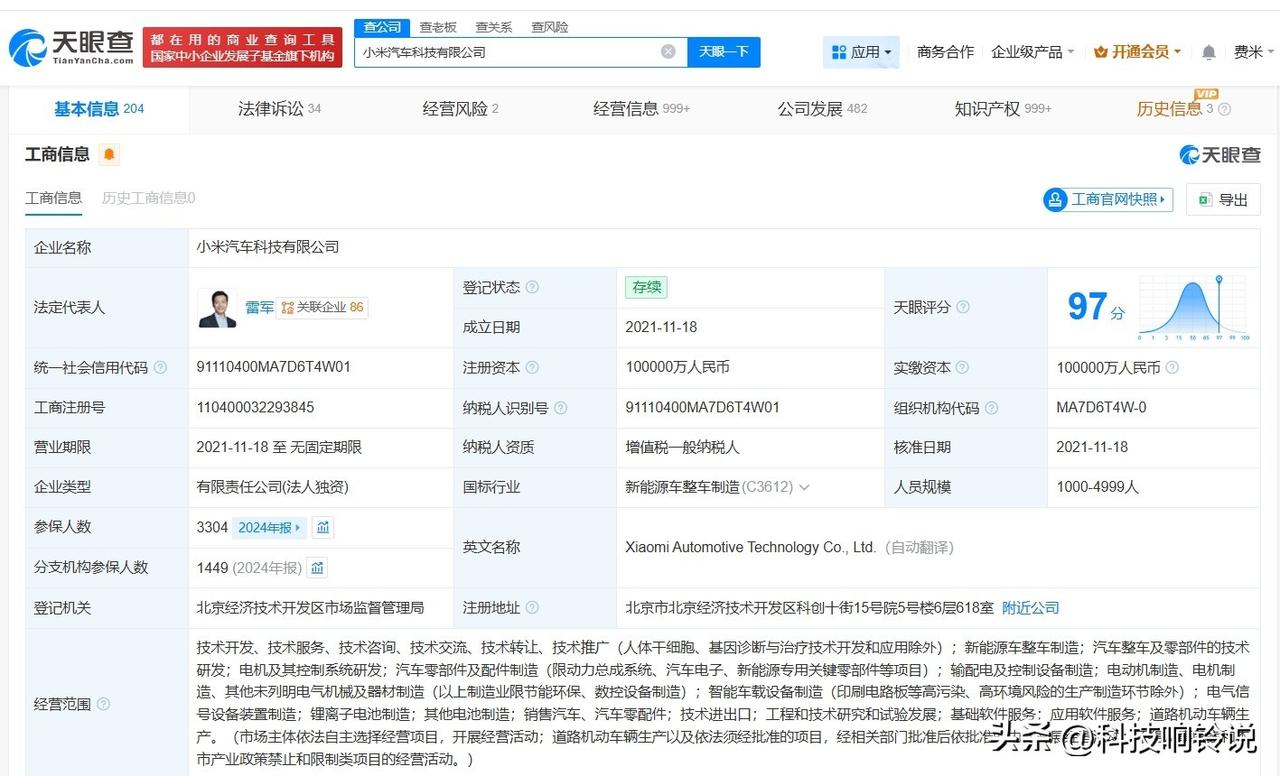This screenshot has height=776, width=1280.
Task: Expand the 企业级产品 menu
Action: (x=1033, y=52)
